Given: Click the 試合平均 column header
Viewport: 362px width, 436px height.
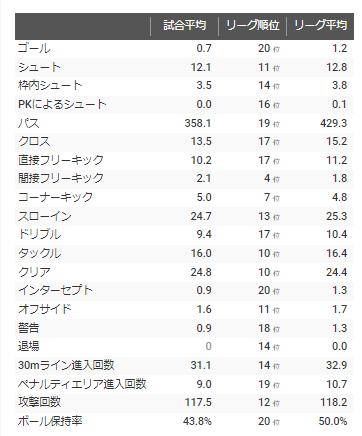Looking at the screenshot, I should (184, 26).
